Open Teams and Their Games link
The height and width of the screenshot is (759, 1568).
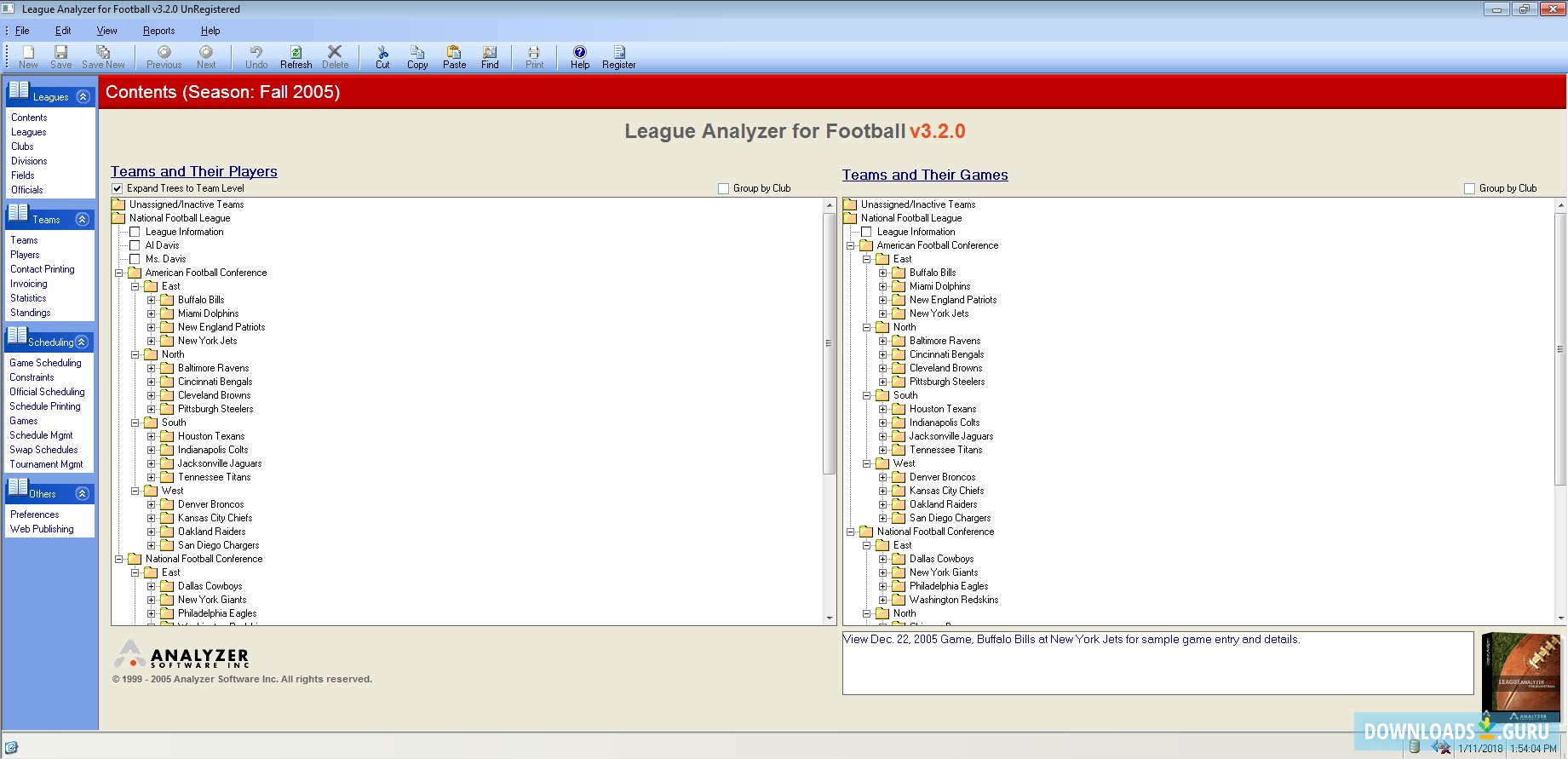[925, 175]
